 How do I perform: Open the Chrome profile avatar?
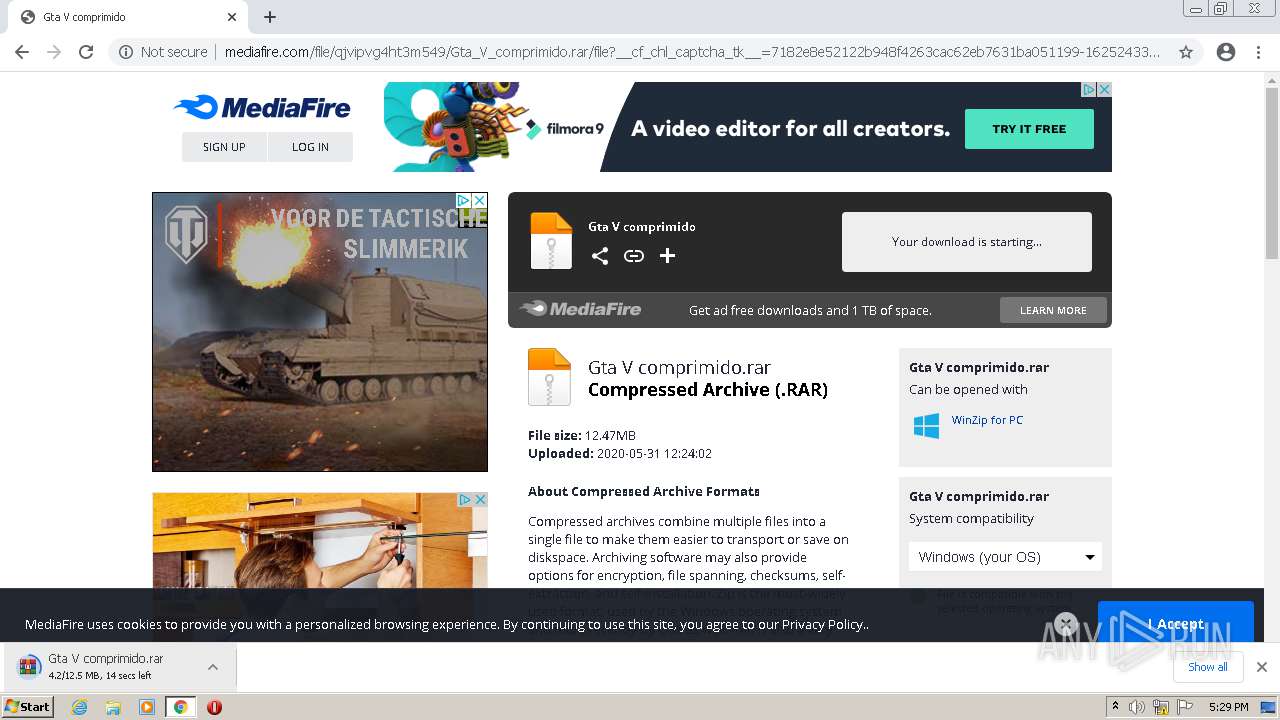click(1226, 52)
